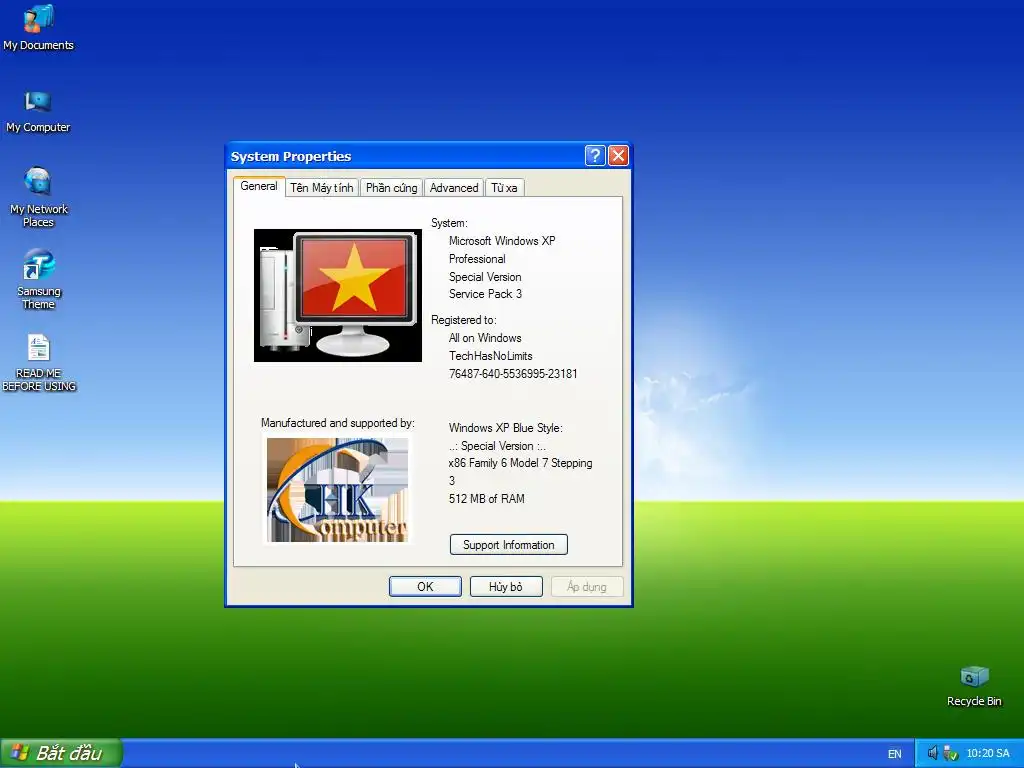Click the TechHasNoLimits text
1024x768 pixels.
tap(490, 356)
